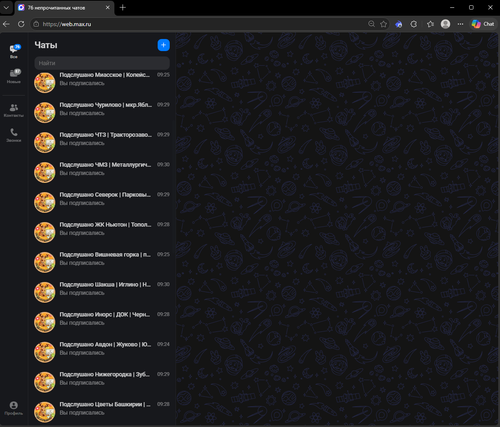
Task: Click the avatar of the Северок chat
Action: pos(45,202)
